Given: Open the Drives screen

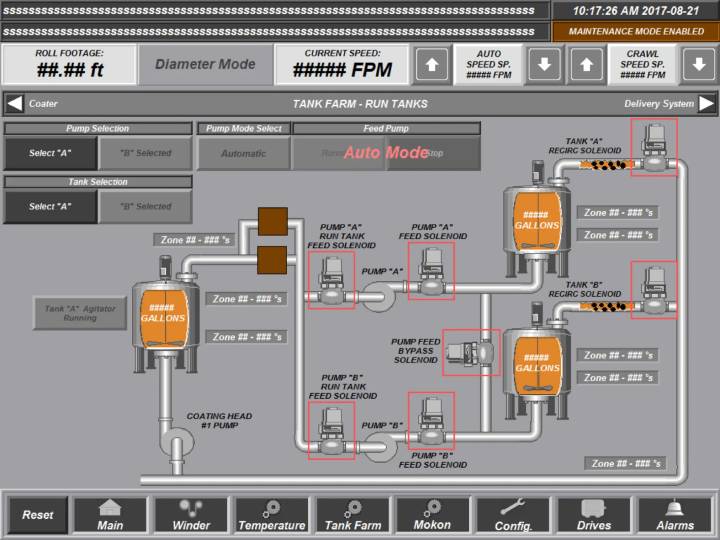Looking at the screenshot, I should (594, 515).
